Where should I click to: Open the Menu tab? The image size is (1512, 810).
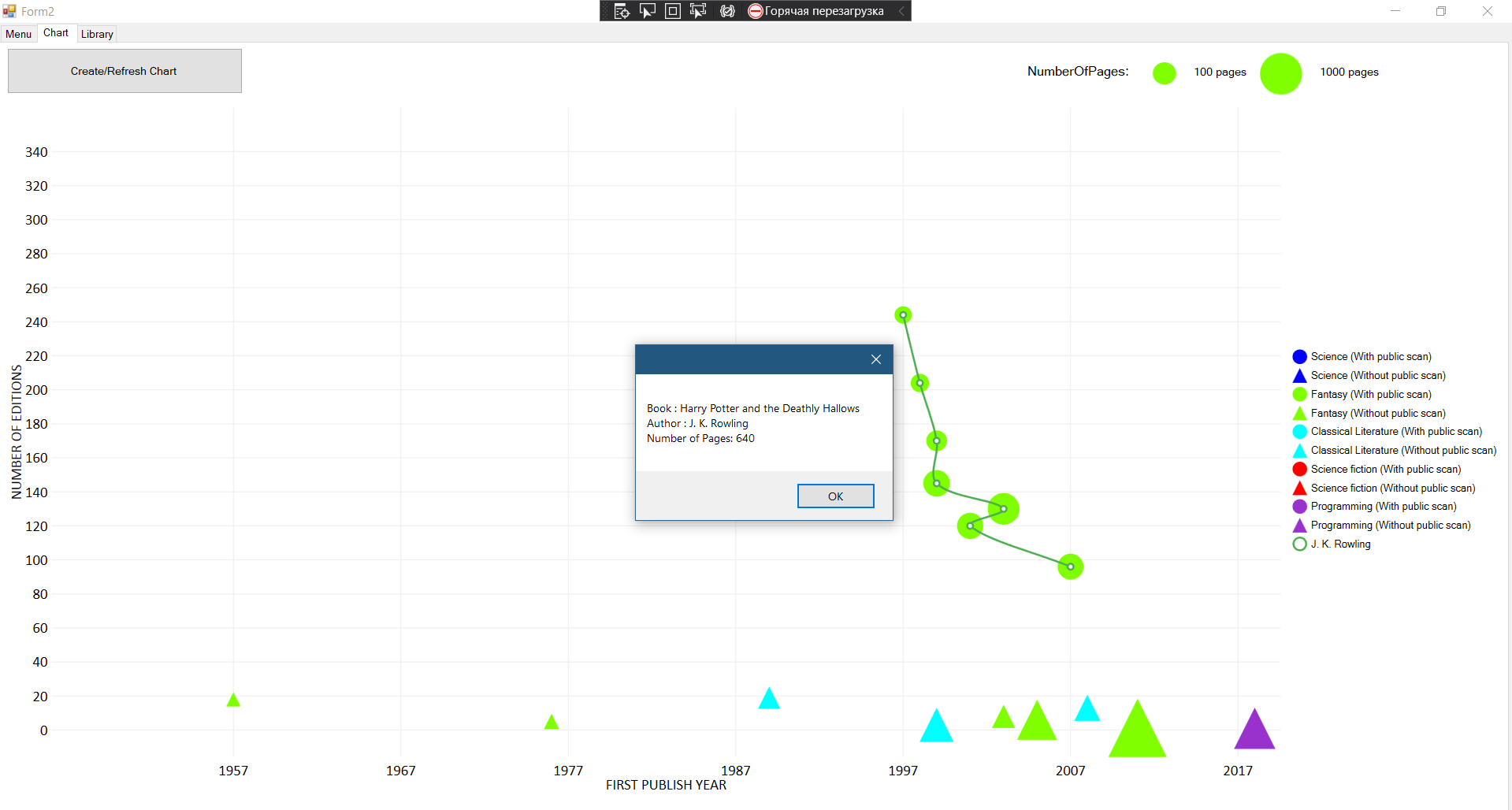pos(18,34)
